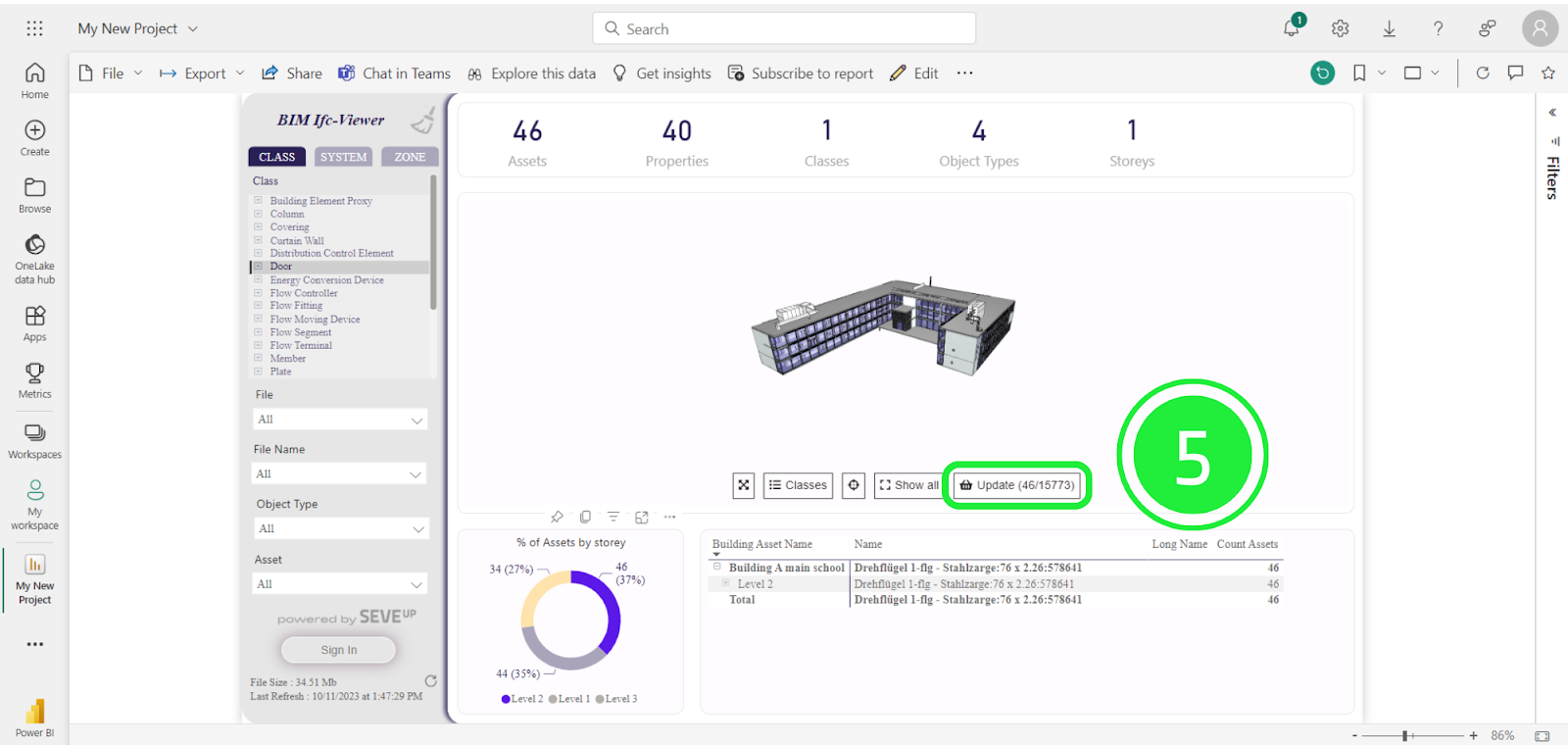Click the Sign In button
1568x745 pixels.
tap(338, 650)
